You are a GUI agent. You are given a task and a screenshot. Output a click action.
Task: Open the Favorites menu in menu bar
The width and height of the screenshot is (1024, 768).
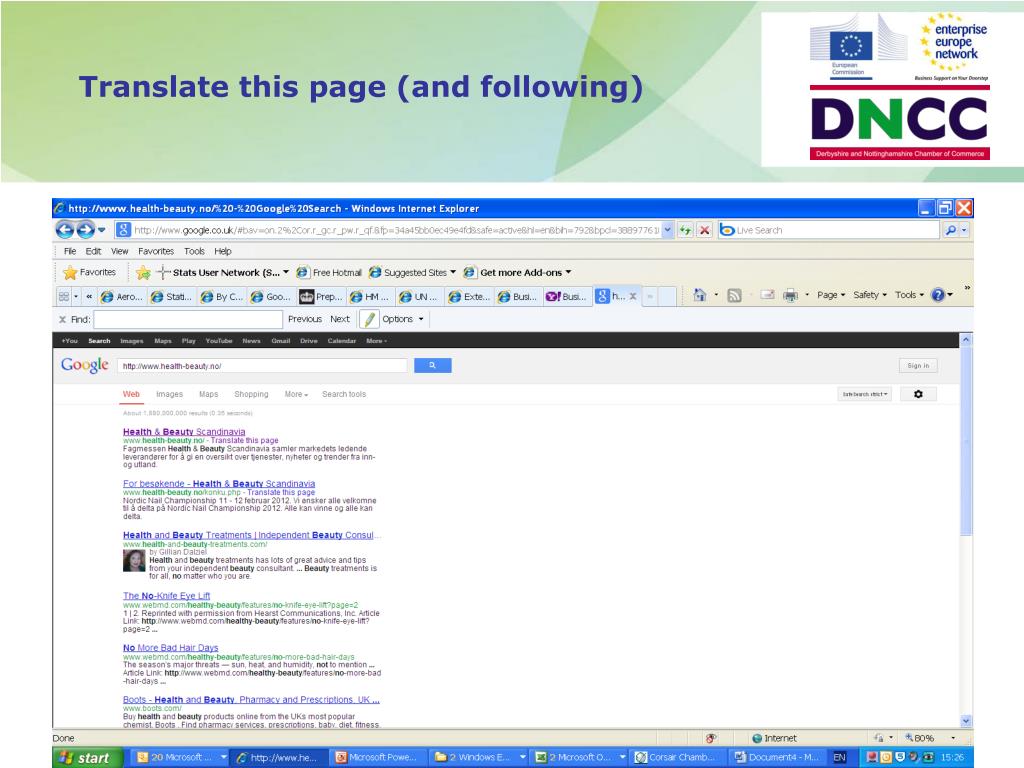[156, 251]
